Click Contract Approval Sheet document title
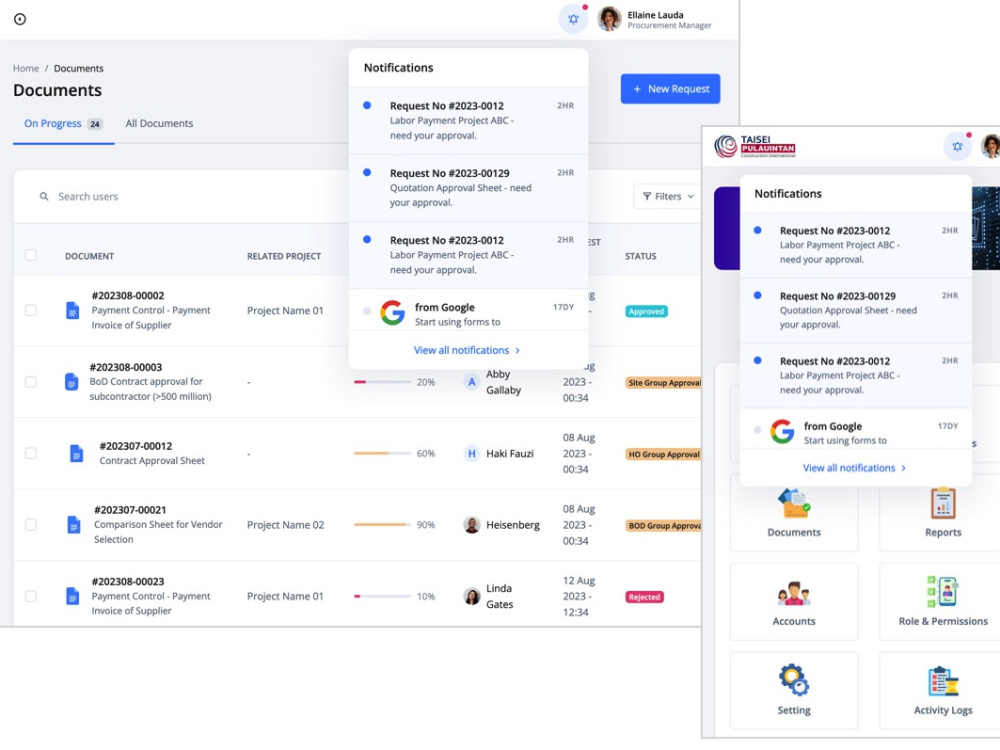The height and width of the screenshot is (750, 1000). point(152,460)
